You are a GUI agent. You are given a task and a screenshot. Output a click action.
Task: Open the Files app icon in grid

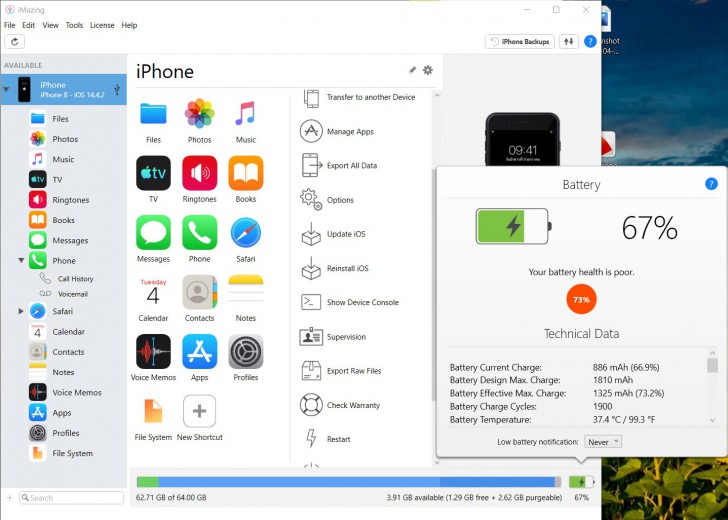click(x=153, y=114)
